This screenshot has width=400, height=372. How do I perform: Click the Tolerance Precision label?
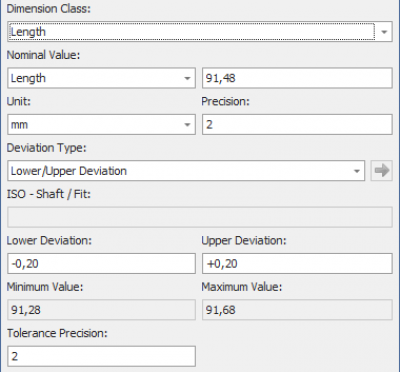[57, 333]
